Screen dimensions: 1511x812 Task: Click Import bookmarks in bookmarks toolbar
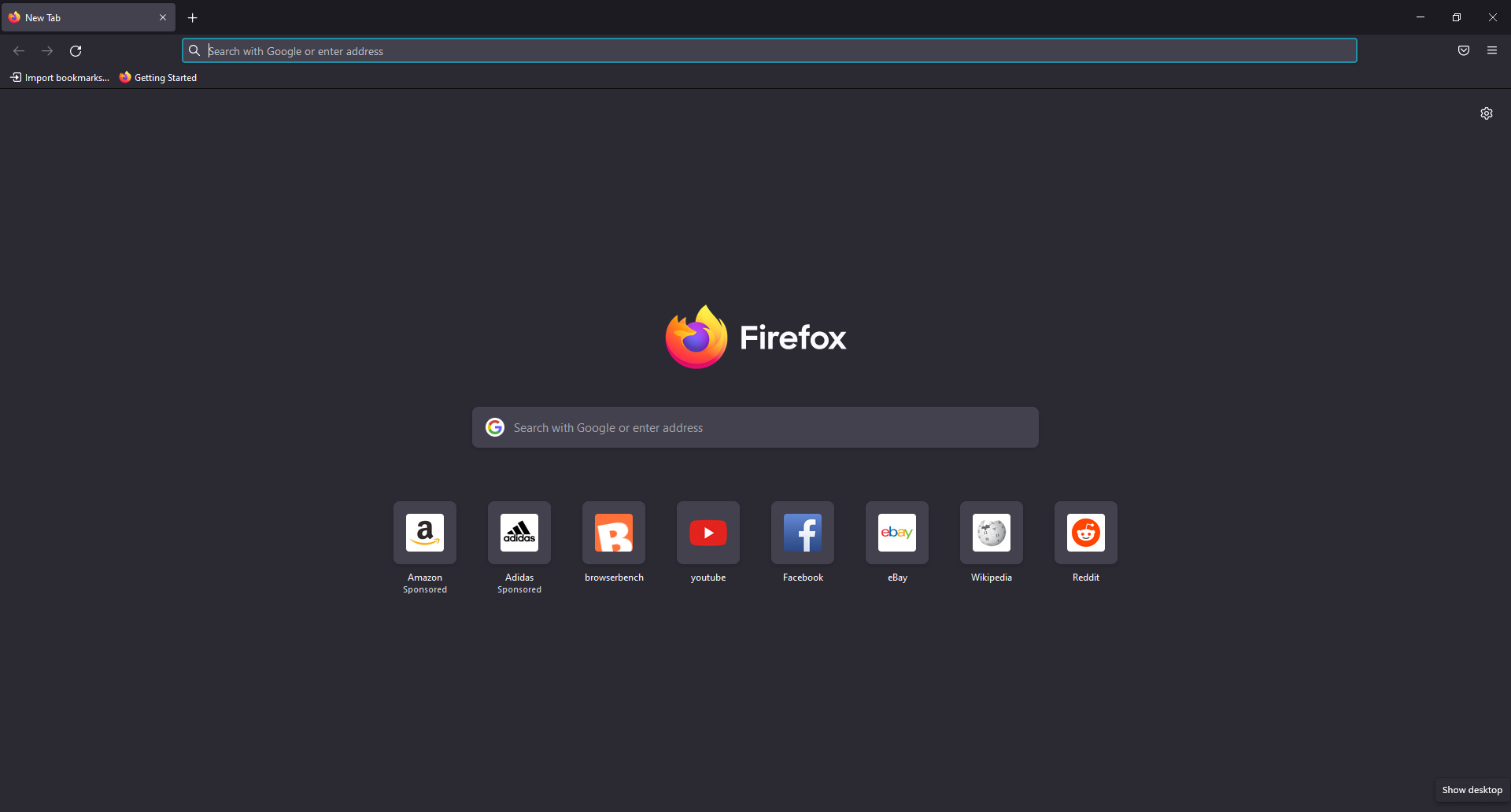pos(60,77)
